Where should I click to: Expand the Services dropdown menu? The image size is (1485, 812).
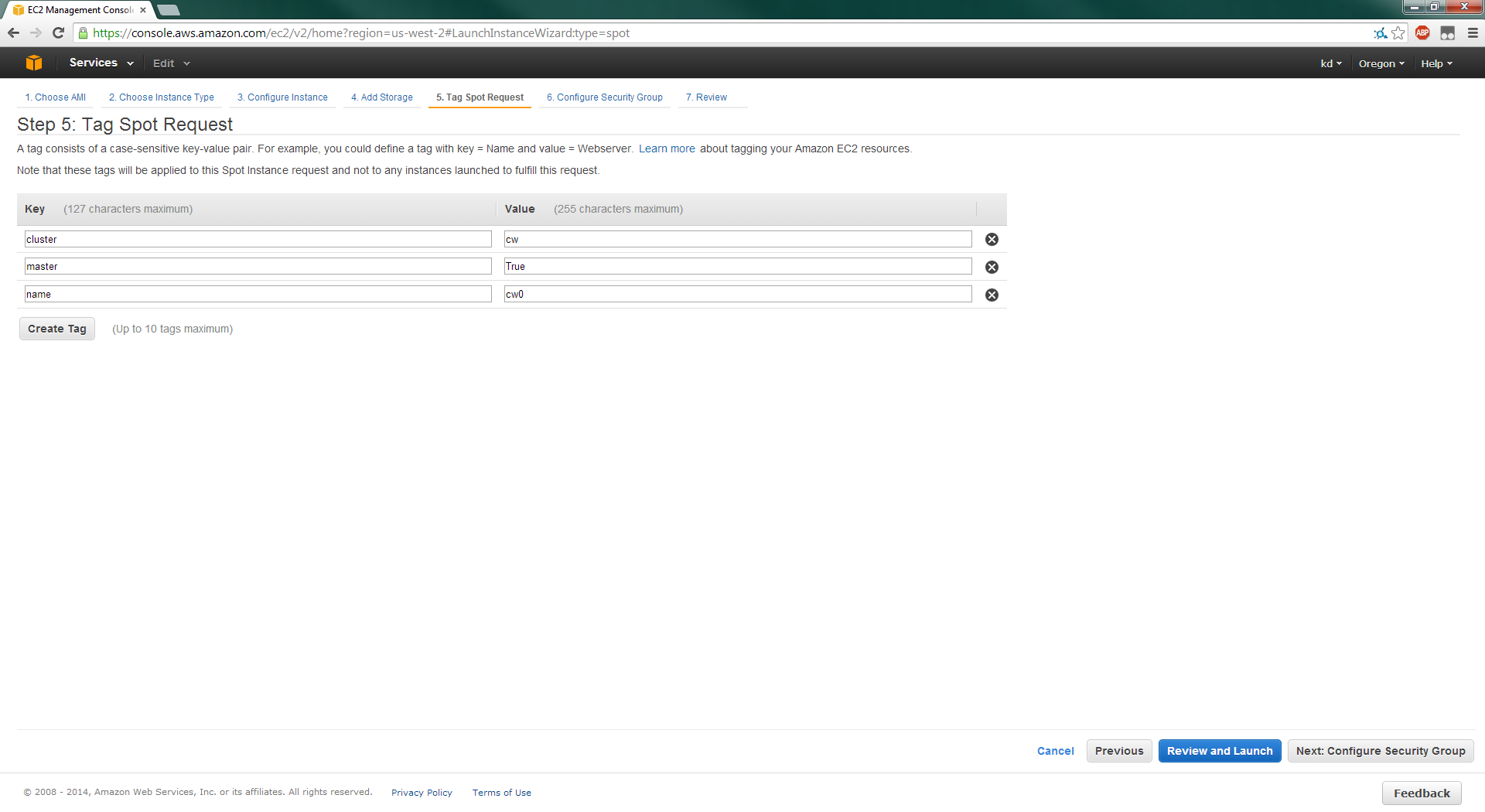click(x=101, y=63)
